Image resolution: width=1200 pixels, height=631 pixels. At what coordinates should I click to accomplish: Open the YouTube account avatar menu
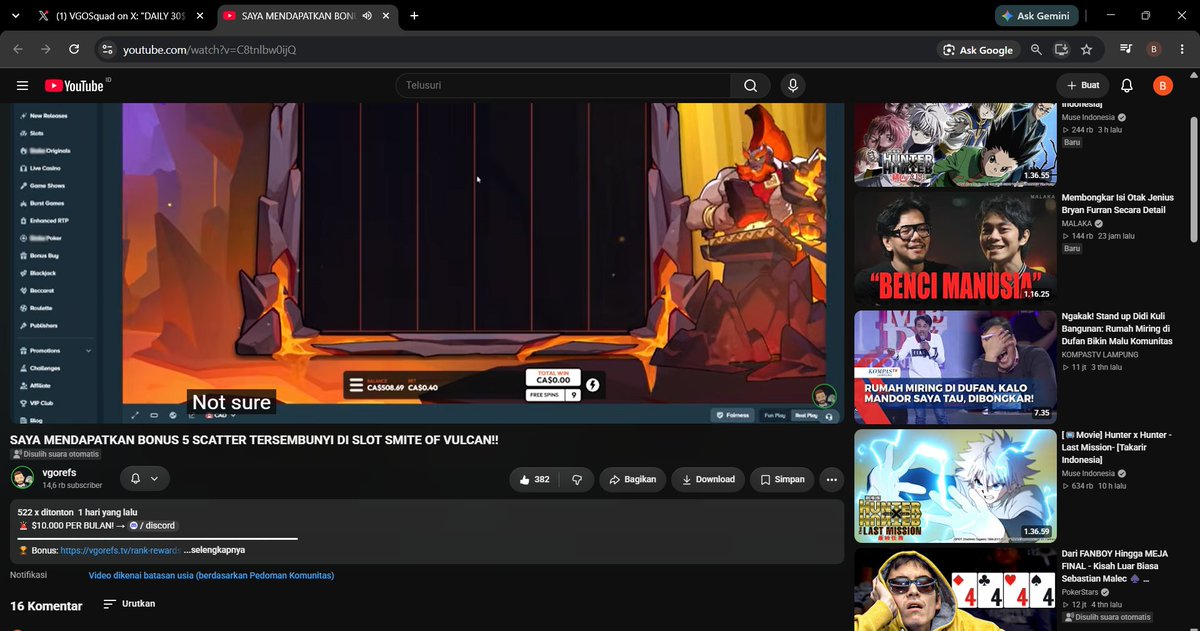click(1163, 86)
